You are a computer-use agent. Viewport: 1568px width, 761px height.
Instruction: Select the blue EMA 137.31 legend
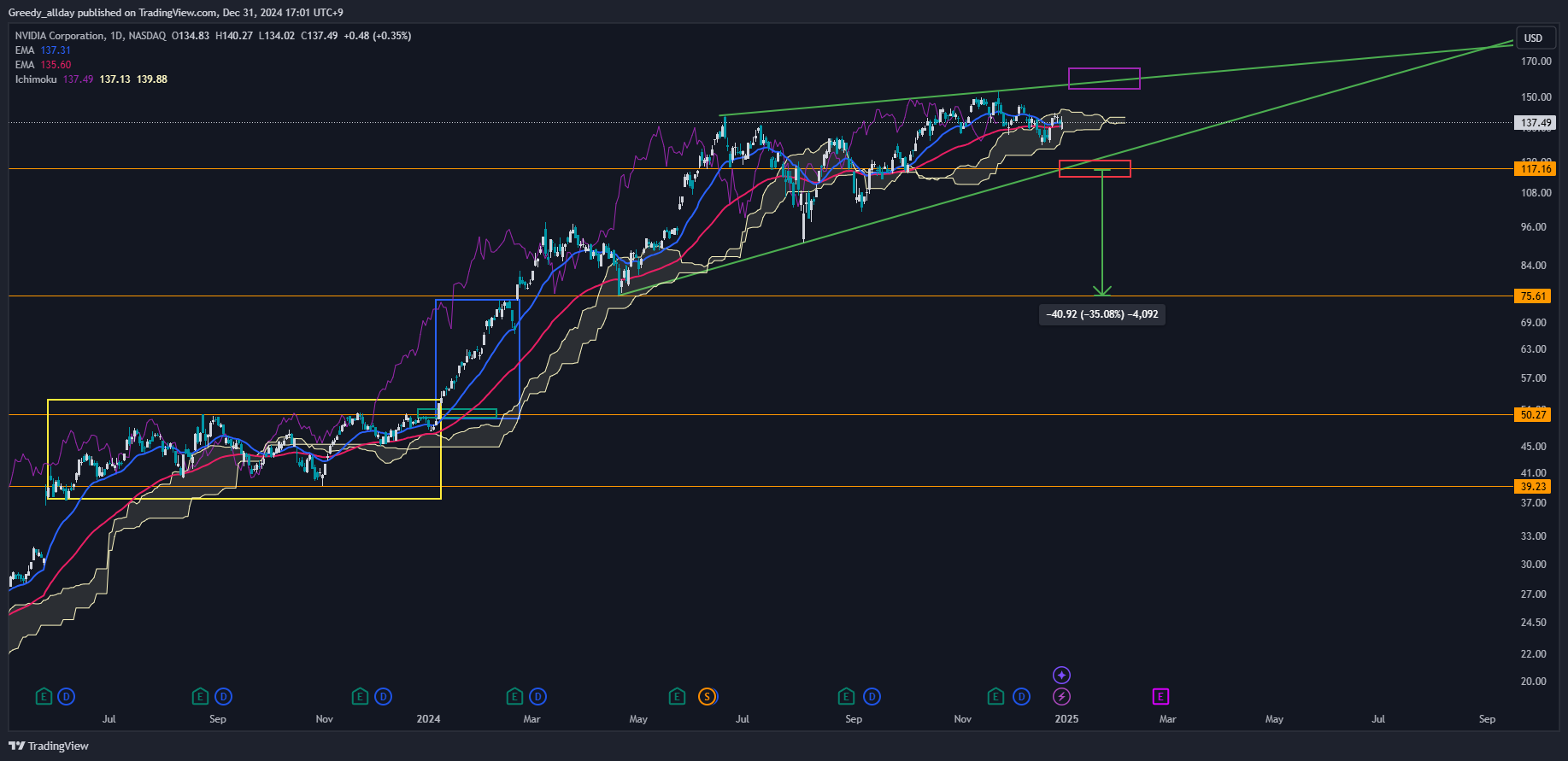(43, 50)
